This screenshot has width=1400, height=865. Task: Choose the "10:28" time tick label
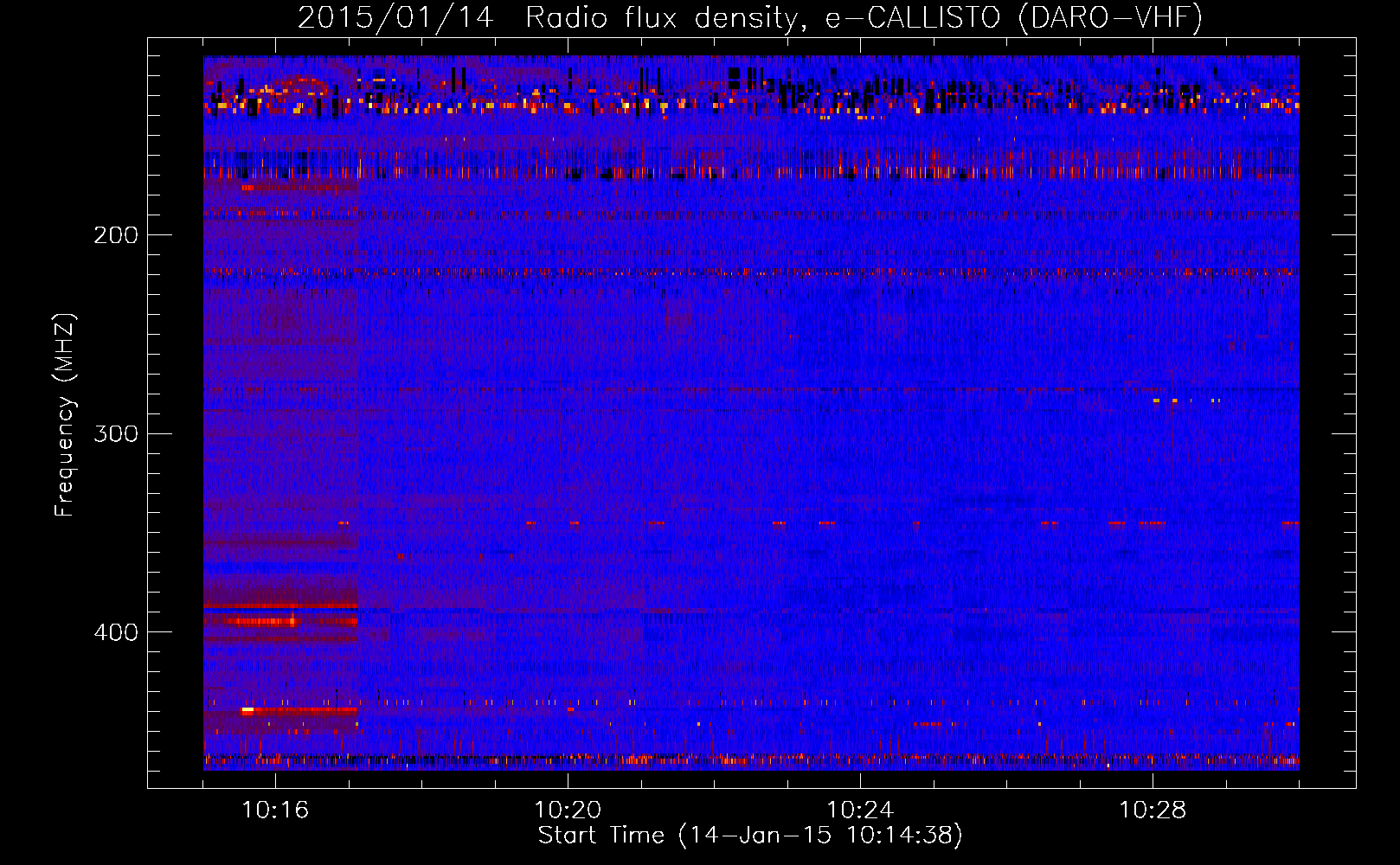tap(1153, 810)
